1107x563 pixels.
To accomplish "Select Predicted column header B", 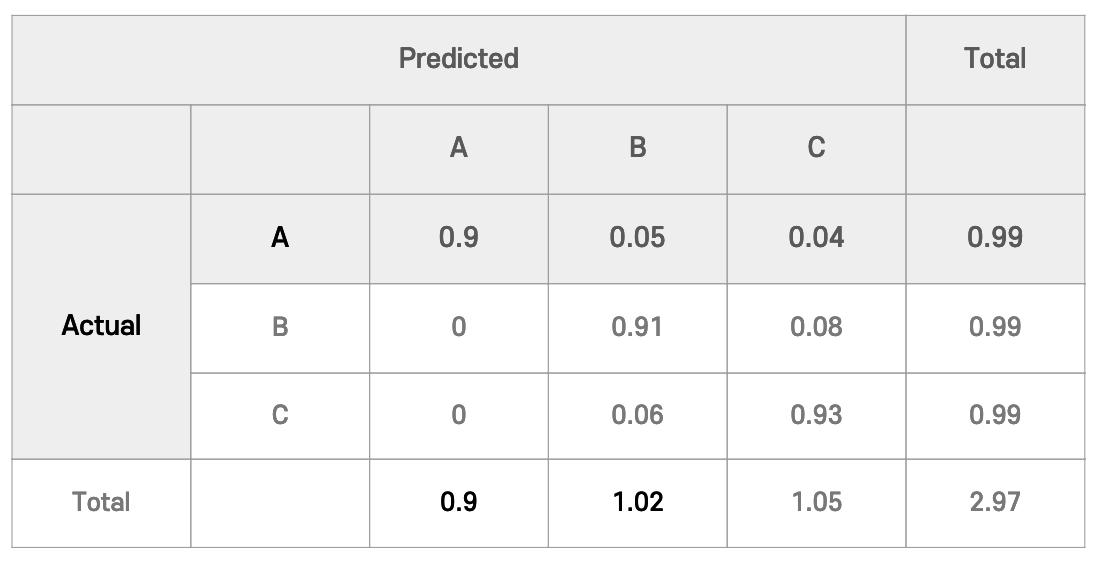I will point(638,150).
